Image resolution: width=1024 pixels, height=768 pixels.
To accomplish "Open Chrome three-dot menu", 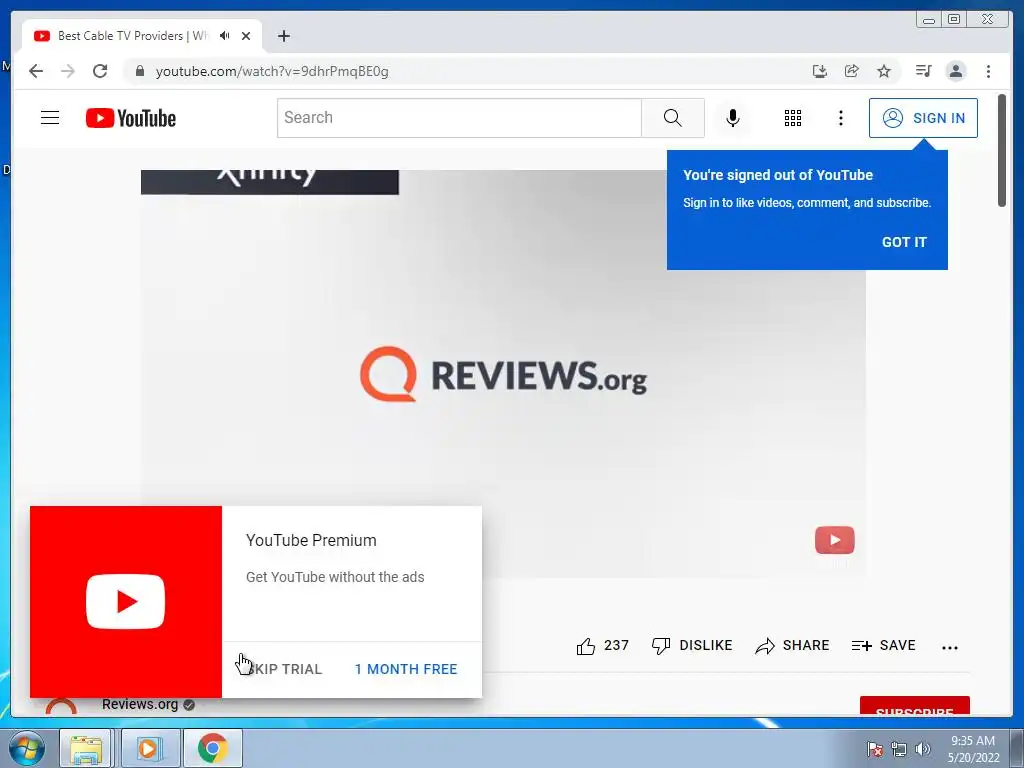I will click(x=988, y=71).
